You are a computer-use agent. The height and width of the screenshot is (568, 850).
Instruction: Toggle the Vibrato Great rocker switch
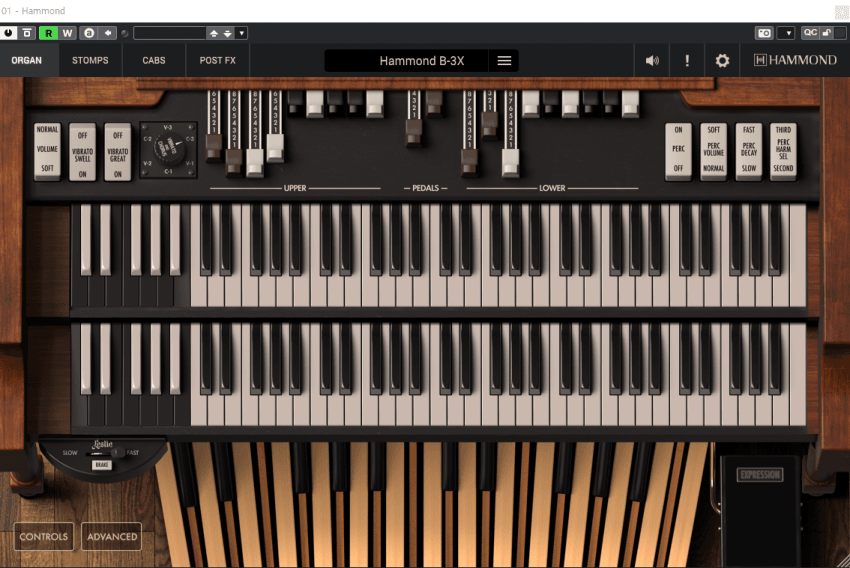point(118,152)
